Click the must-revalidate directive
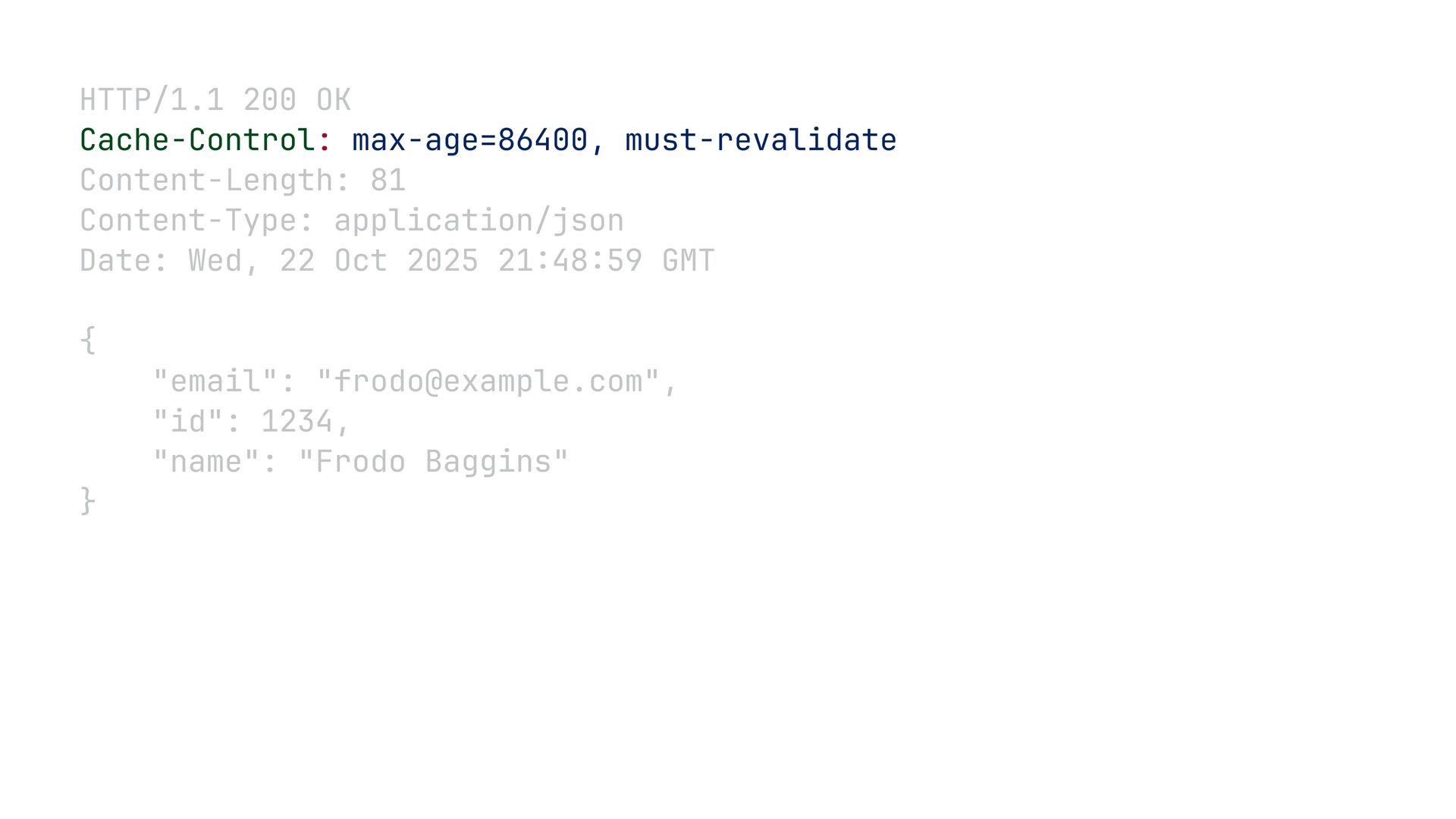1456x819 pixels. click(x=761, y=140)
